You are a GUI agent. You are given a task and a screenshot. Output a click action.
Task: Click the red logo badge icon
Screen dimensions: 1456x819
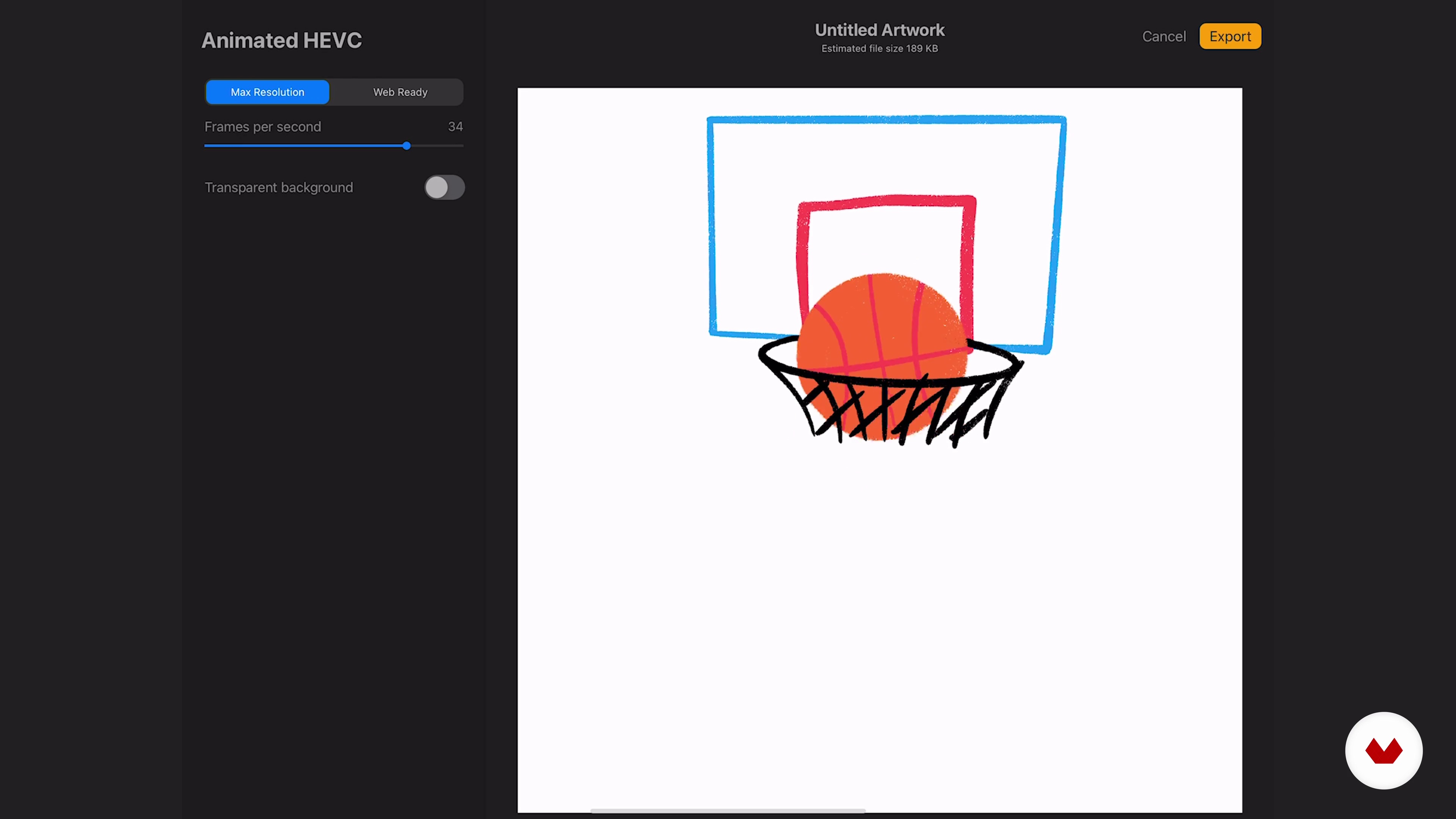[1384, 751]
